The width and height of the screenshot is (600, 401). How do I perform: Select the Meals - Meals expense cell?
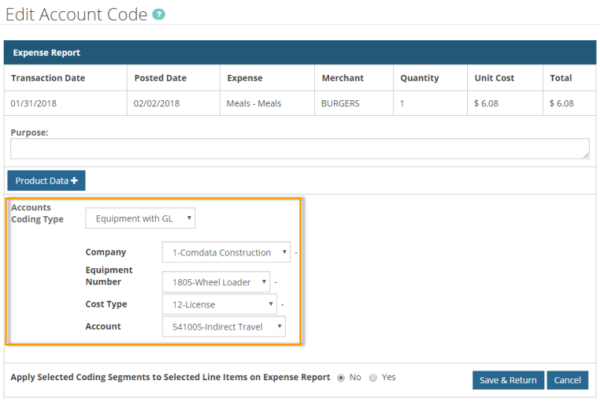pyautogui.click(x=259, y=102)
